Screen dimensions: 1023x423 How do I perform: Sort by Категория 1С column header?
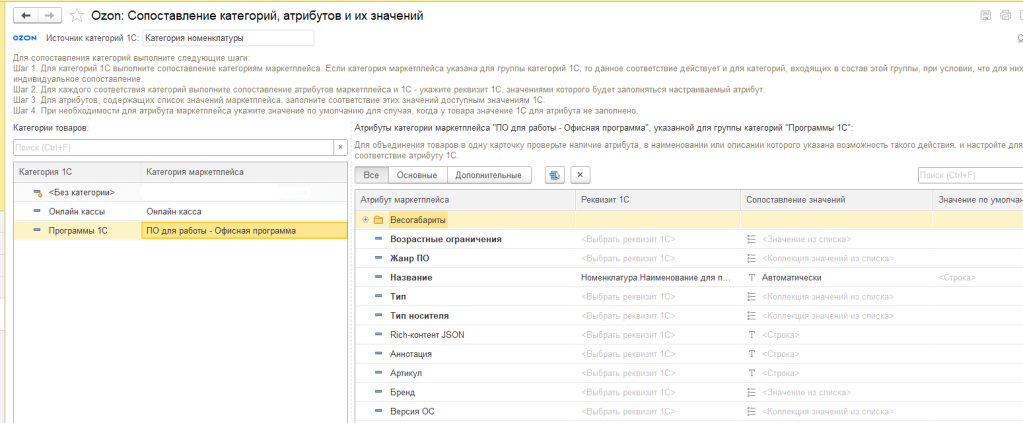click(x=77, y=172)
